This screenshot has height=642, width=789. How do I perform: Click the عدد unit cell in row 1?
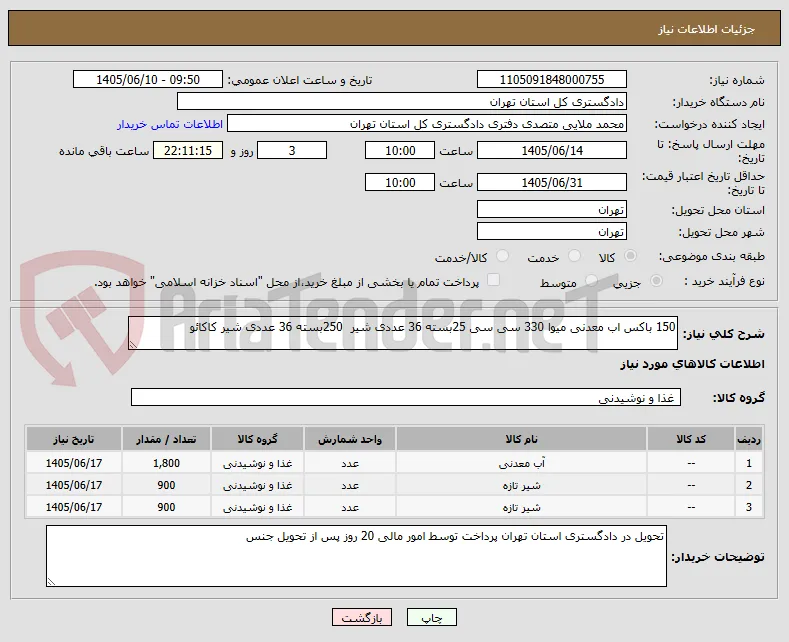click(x=350, y=463)
